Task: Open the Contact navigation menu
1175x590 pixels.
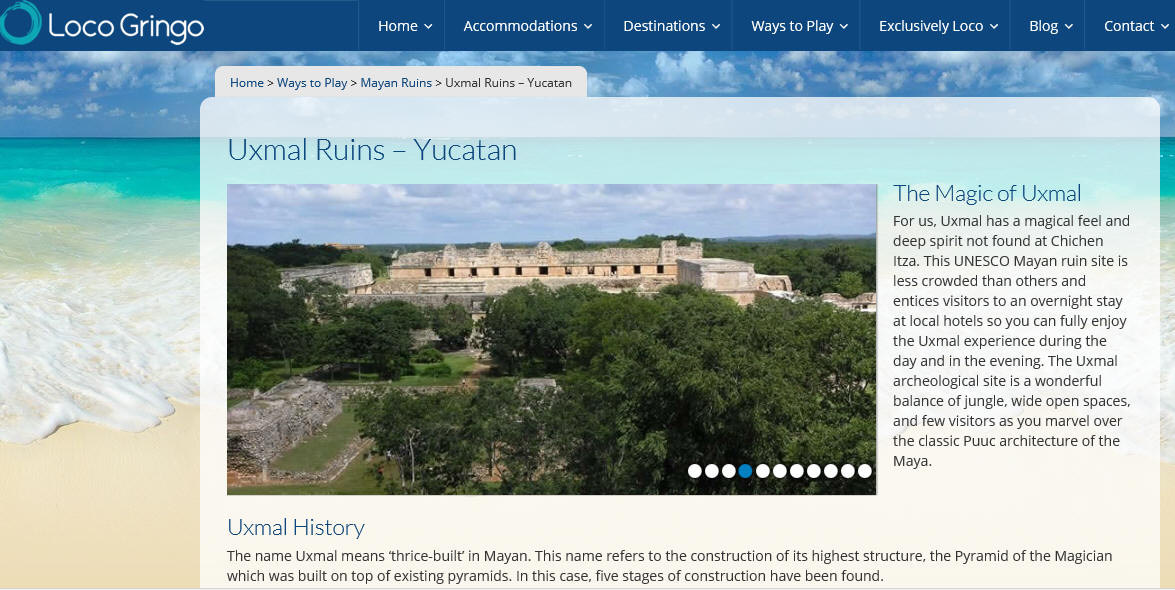Action: point(1135,25)
